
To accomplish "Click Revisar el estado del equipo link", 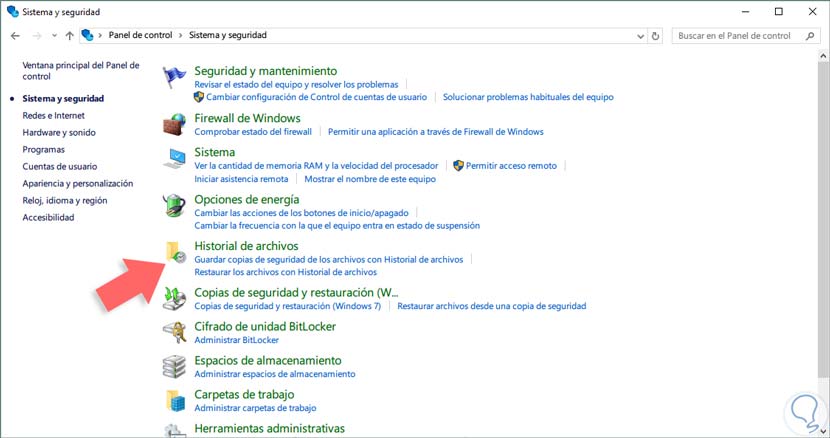I will point(296,84).
